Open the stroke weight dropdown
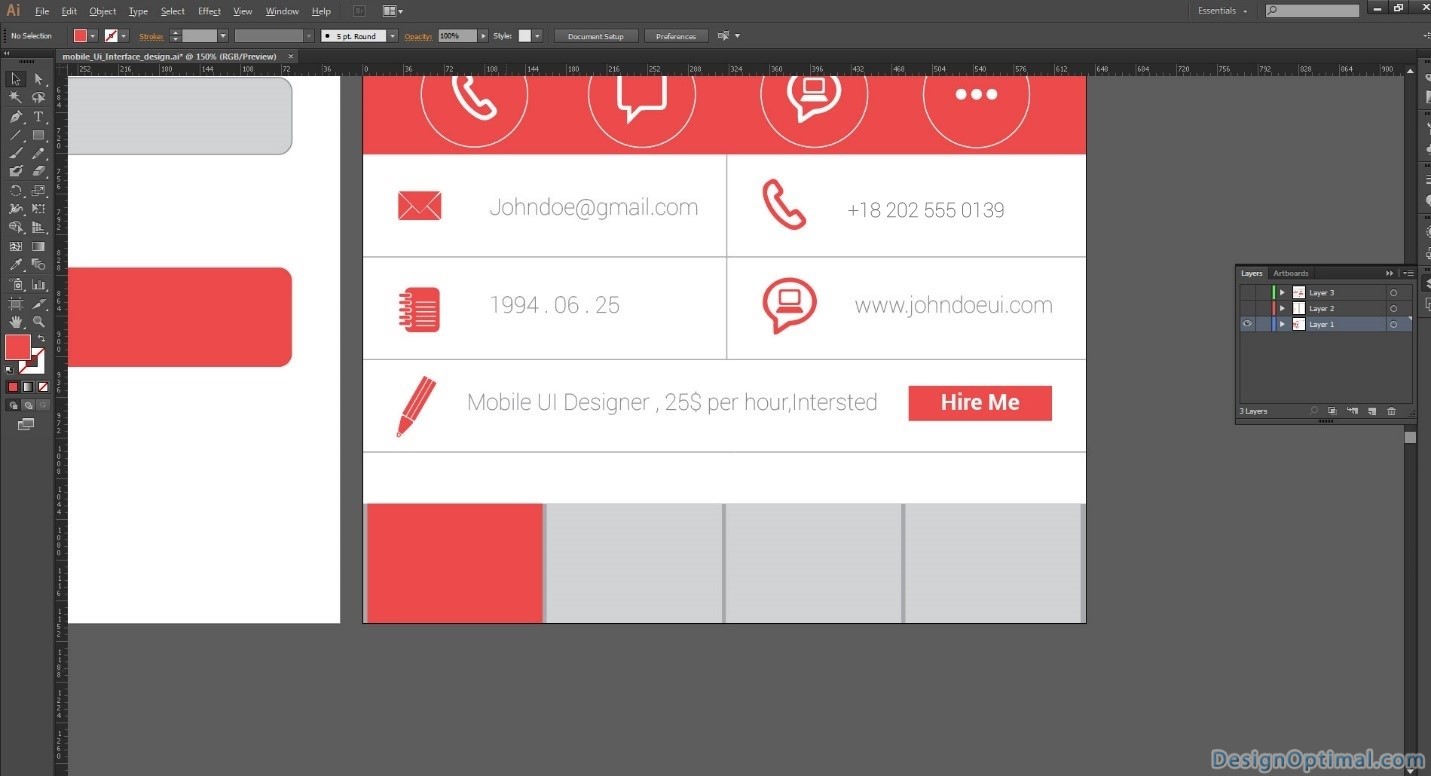The width and height of the screenshot is (1431, 776). (223, 36)
